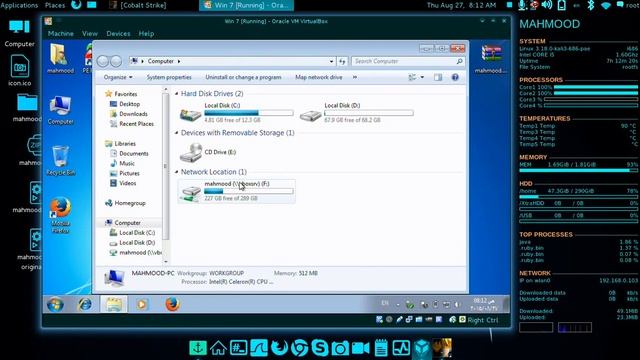Click volume icon in Windows tray

pos(457,304)
